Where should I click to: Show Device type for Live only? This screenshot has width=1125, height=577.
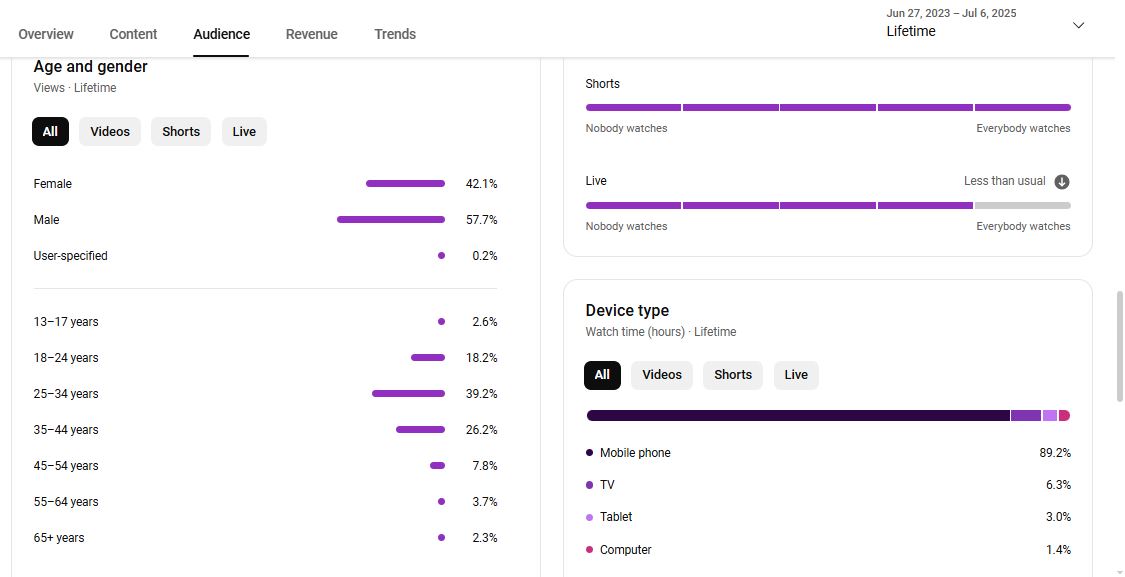796,375
